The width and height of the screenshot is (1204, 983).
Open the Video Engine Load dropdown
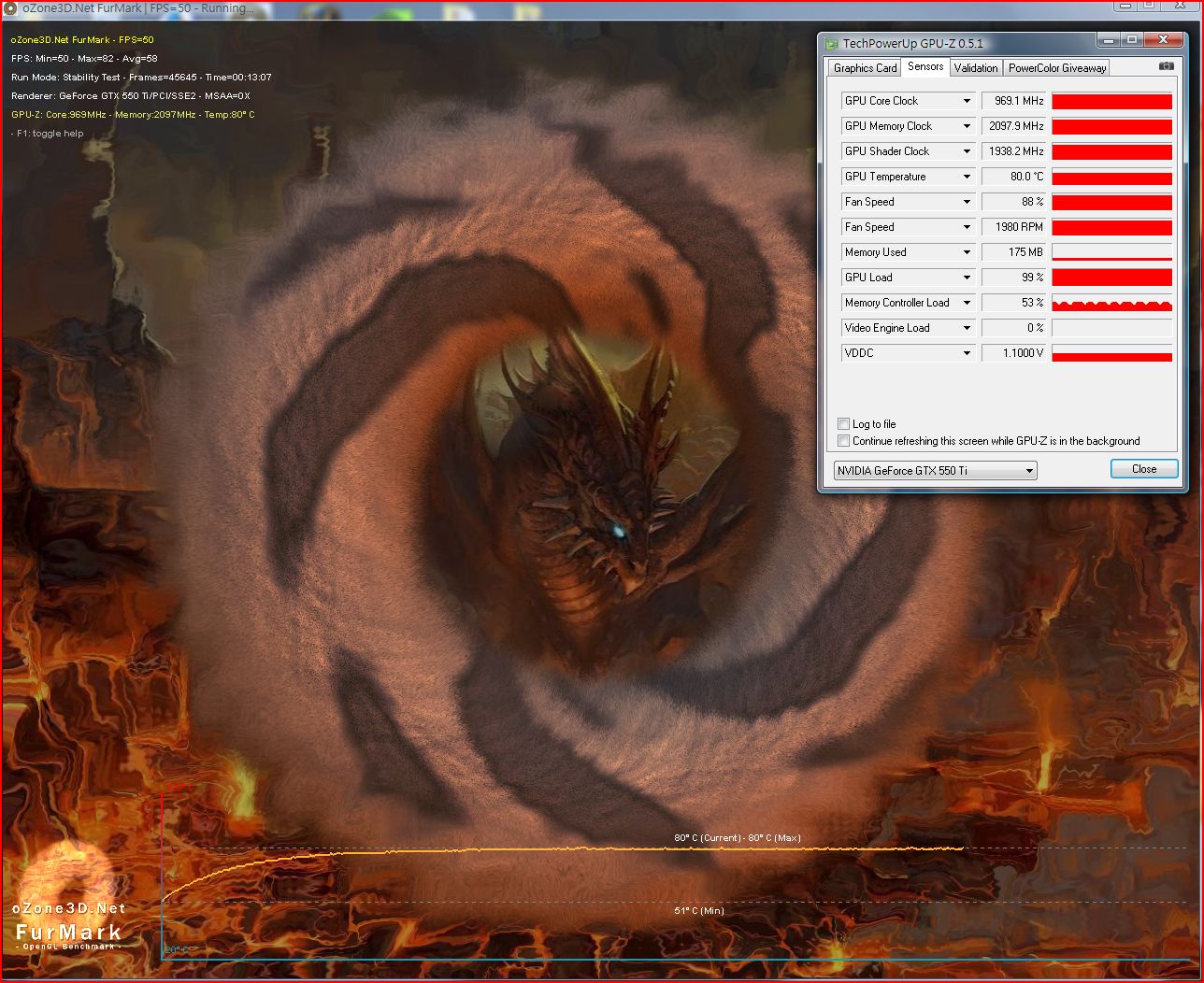[x=967, y=328]
